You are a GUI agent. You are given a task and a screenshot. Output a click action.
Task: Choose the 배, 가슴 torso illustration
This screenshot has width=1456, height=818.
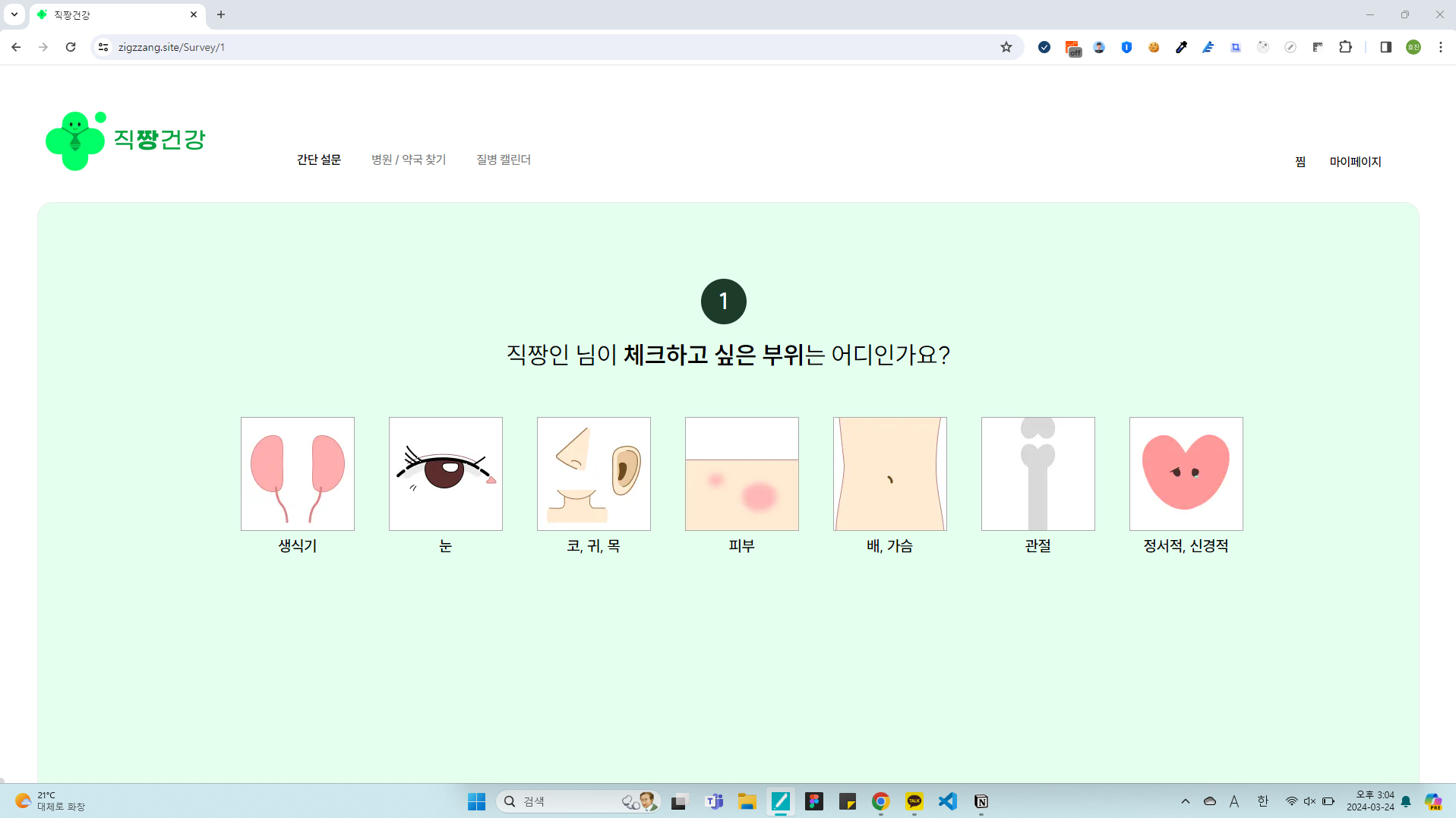tap(889, 473)
